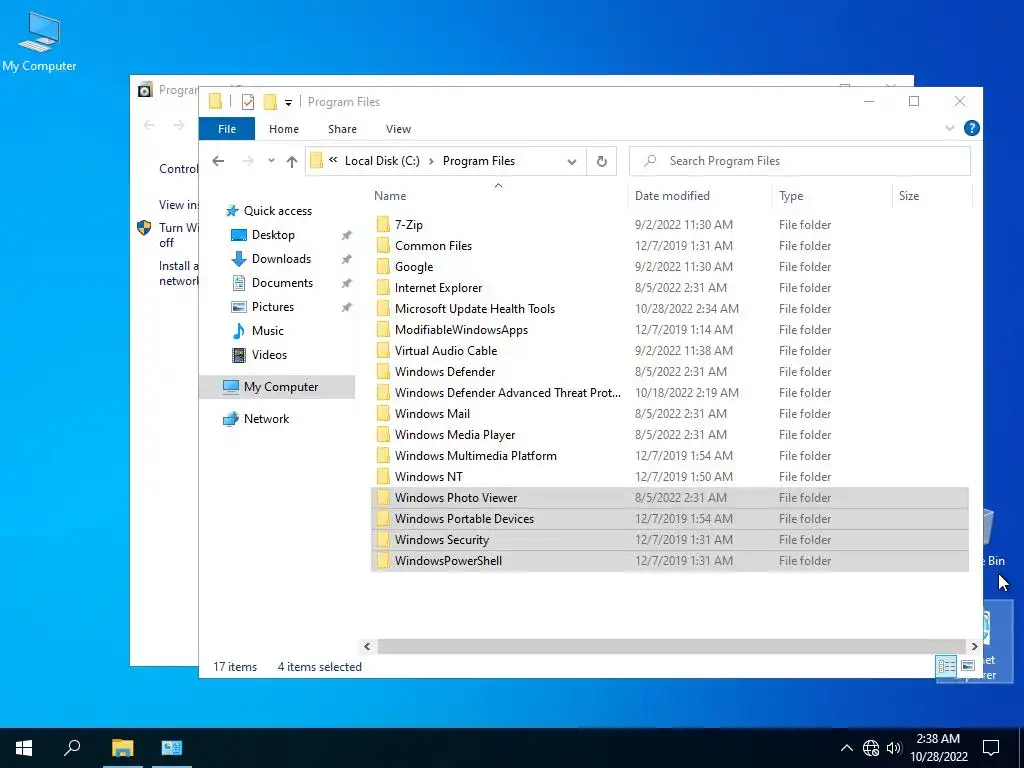Screen dimensions: 1024x768
Task: Open the volume speaker tray icon
Action: (x=894, y=748)
